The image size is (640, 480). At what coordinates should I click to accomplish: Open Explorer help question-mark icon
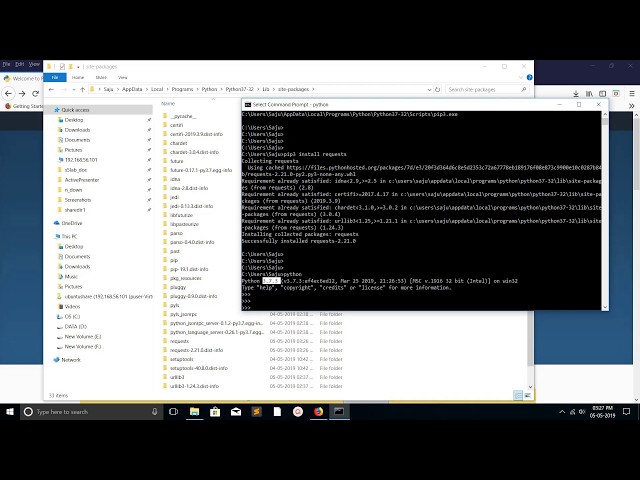point(529,77)
